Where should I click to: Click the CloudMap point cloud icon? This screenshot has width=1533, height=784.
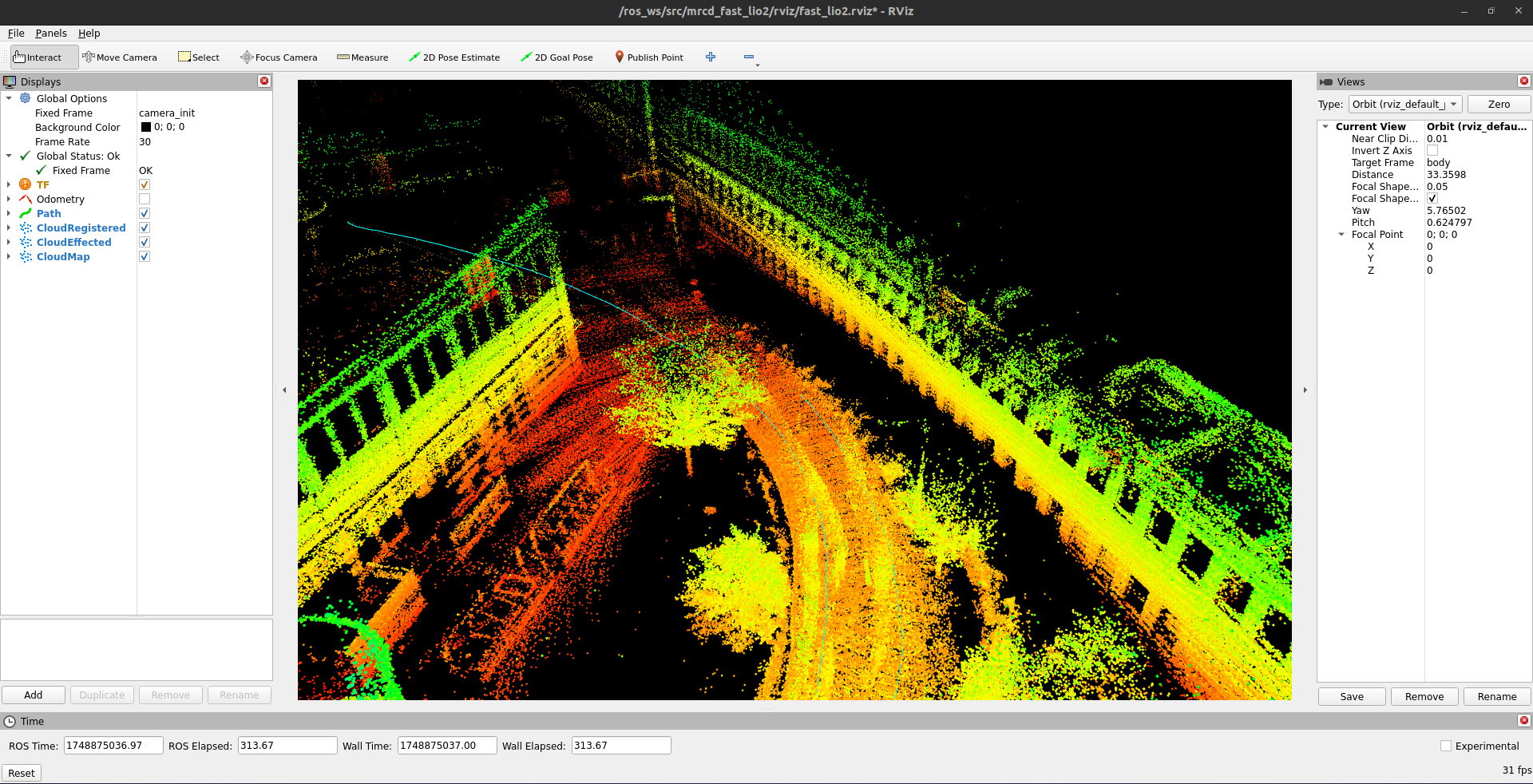click(26, 256)
